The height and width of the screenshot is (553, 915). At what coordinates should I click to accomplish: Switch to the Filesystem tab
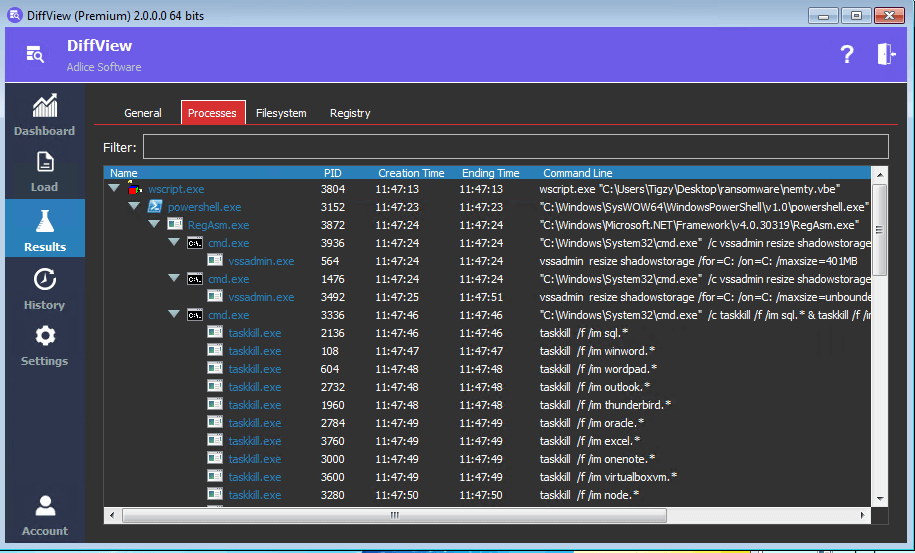coord(281,113)
